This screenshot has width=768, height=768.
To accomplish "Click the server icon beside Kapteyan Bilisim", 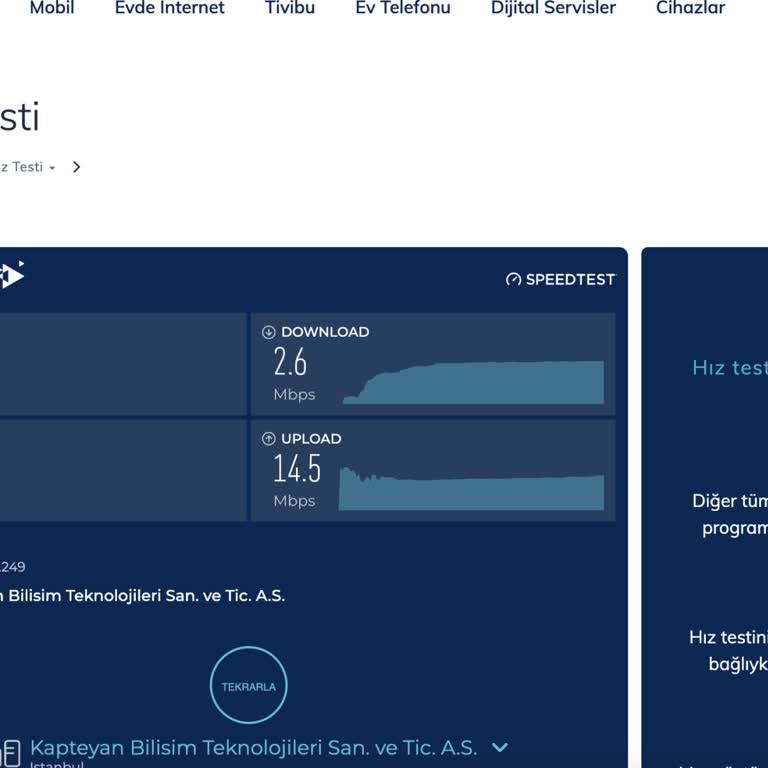I will point(10,752).
